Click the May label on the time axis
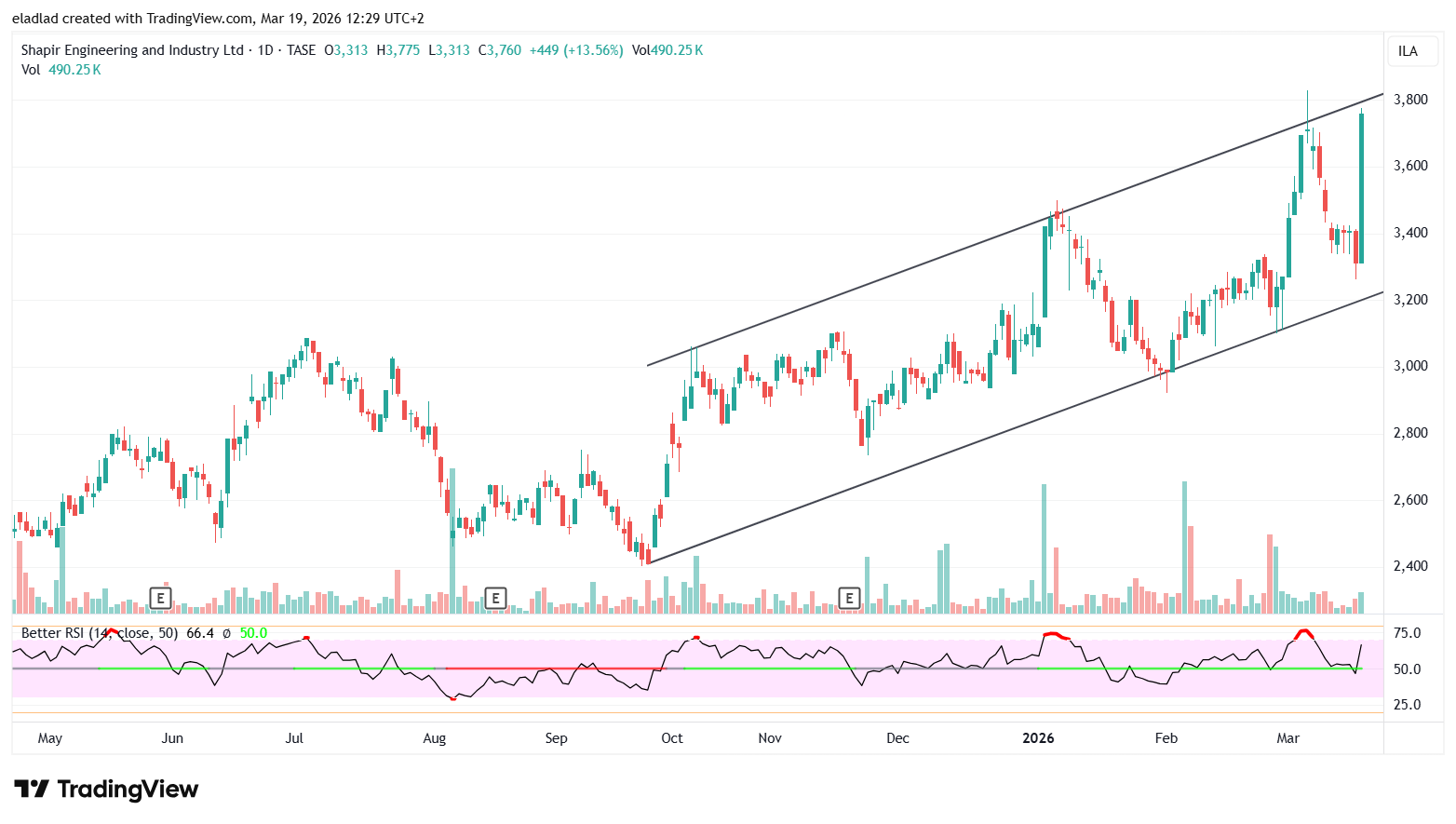The height and width of the screenshot is (824, 1456). [x=50, y=738]
